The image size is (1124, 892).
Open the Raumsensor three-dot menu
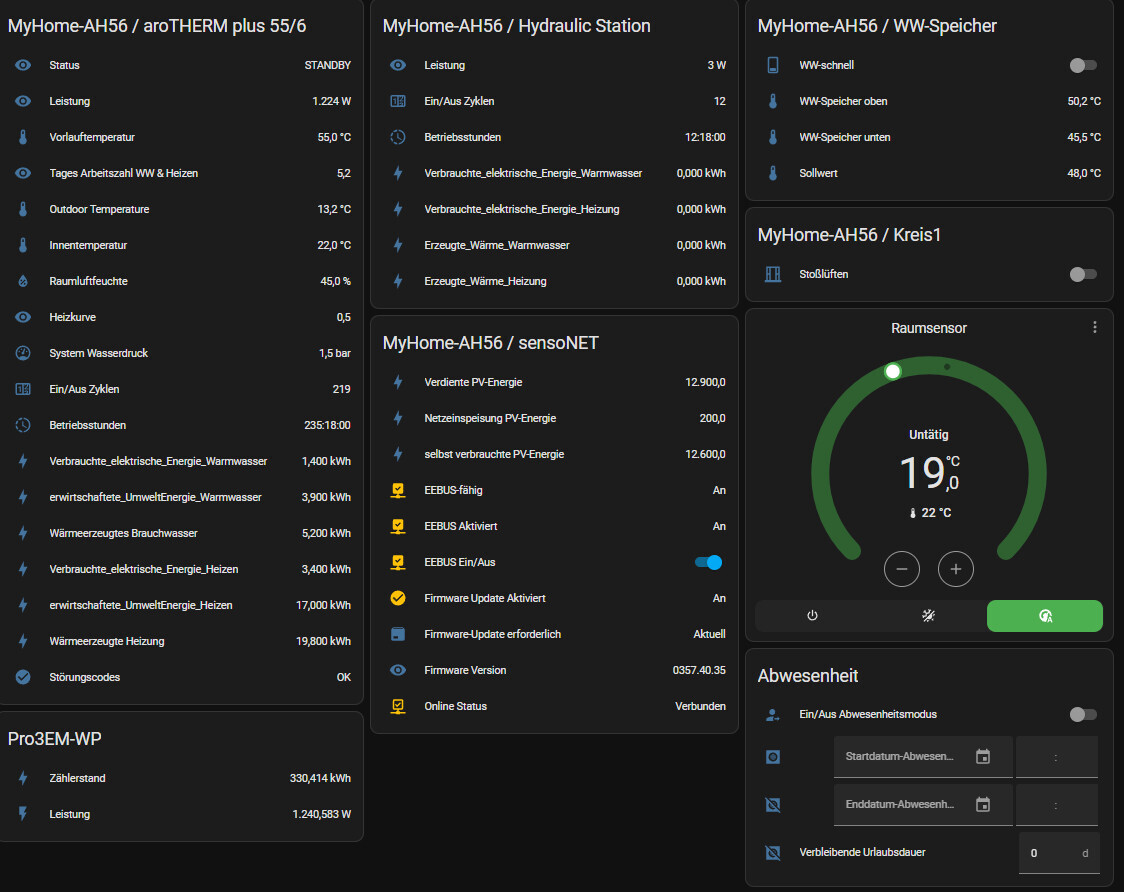tap(1095, 328)
